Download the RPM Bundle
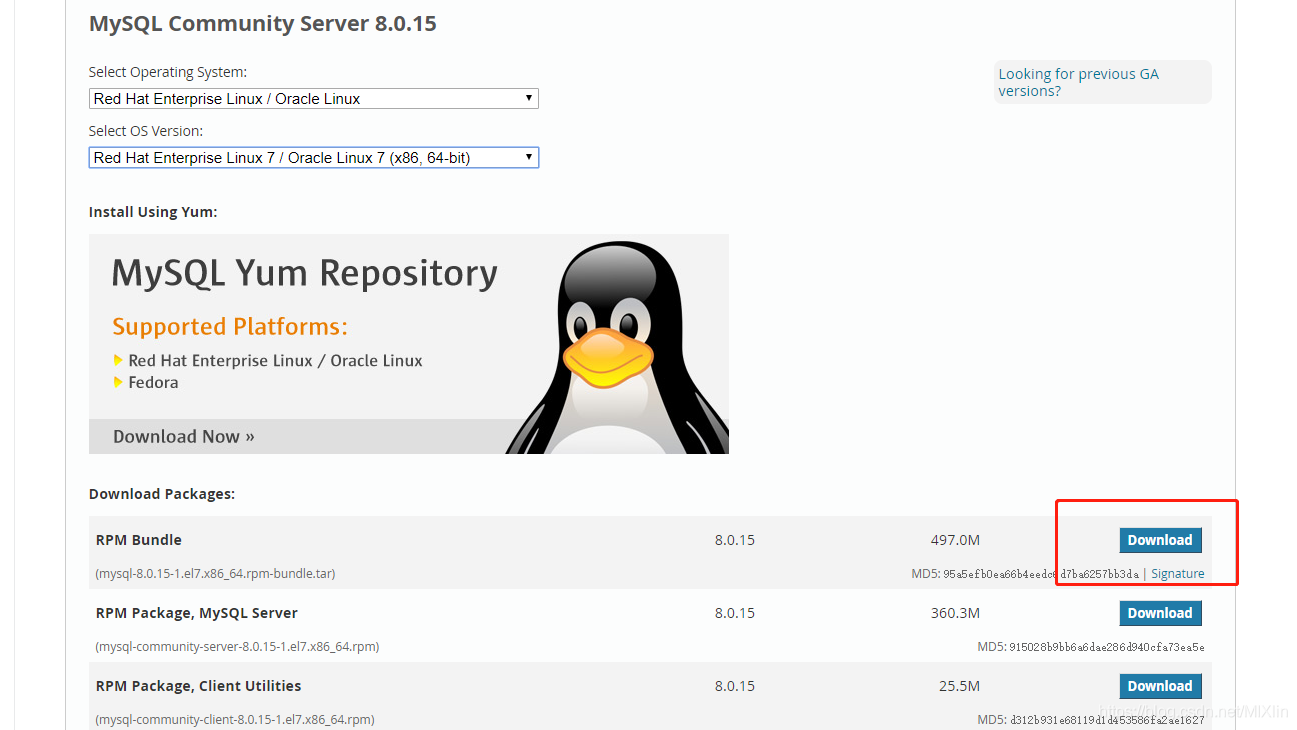 (1160, 540)
